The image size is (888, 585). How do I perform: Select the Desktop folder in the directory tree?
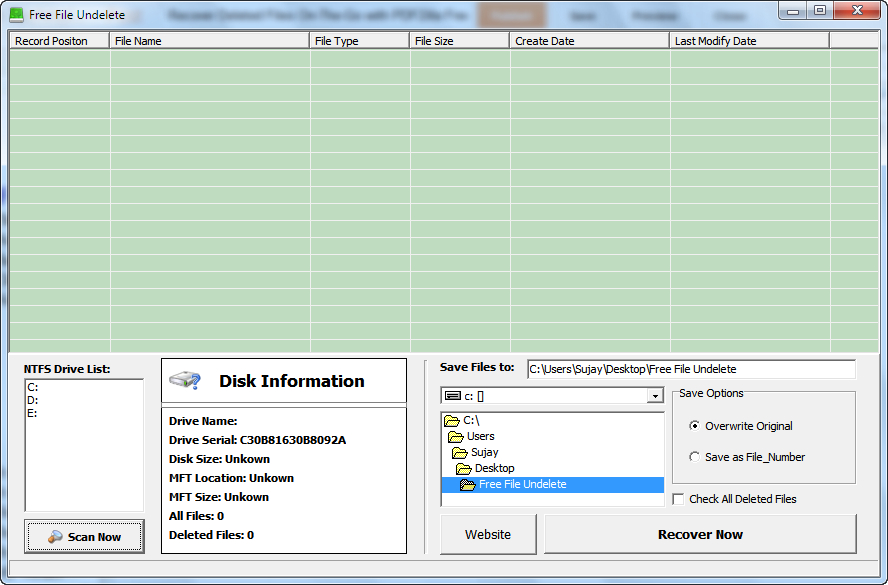495,468
